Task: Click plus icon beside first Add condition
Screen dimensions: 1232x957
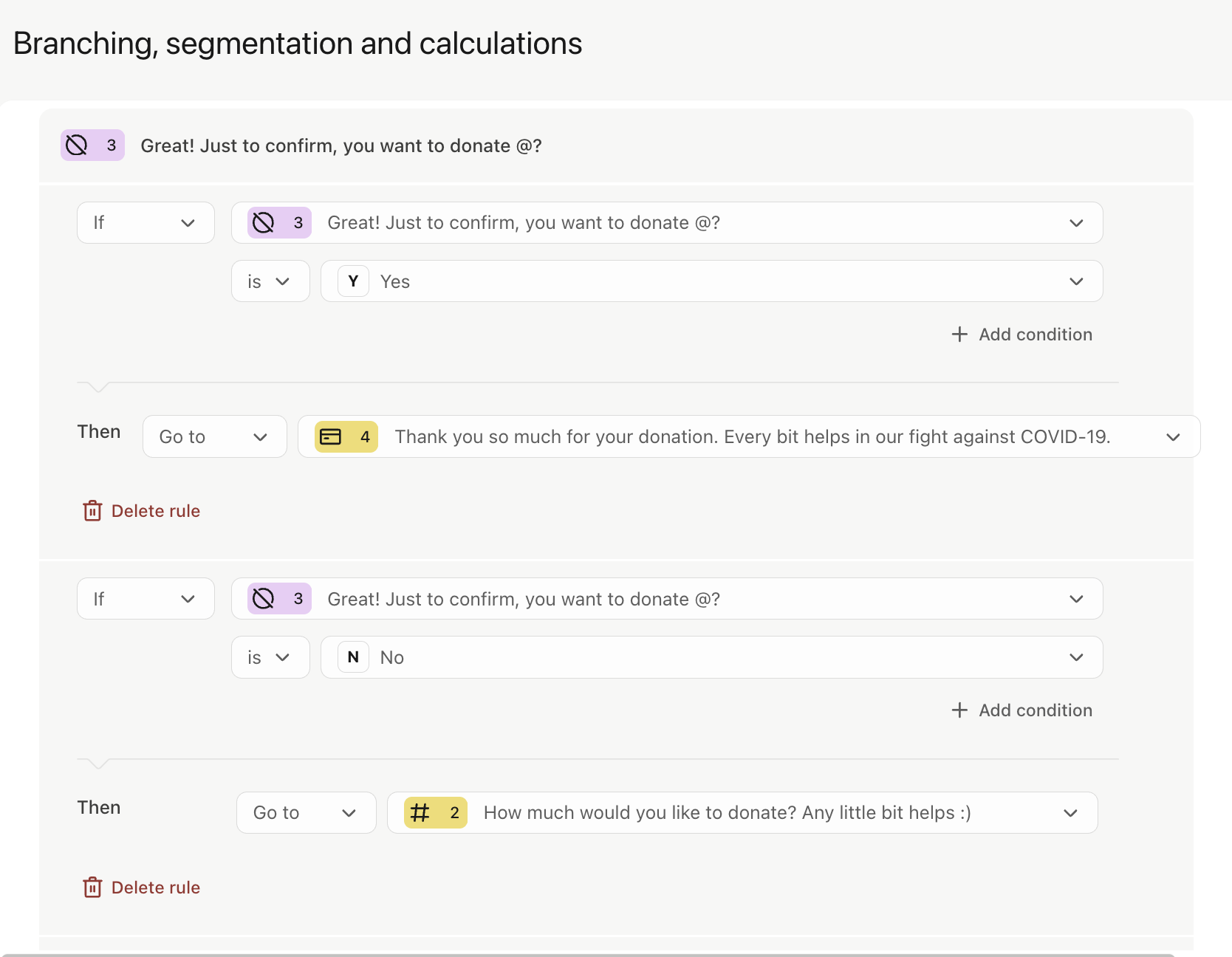Action: click(959, 335)
